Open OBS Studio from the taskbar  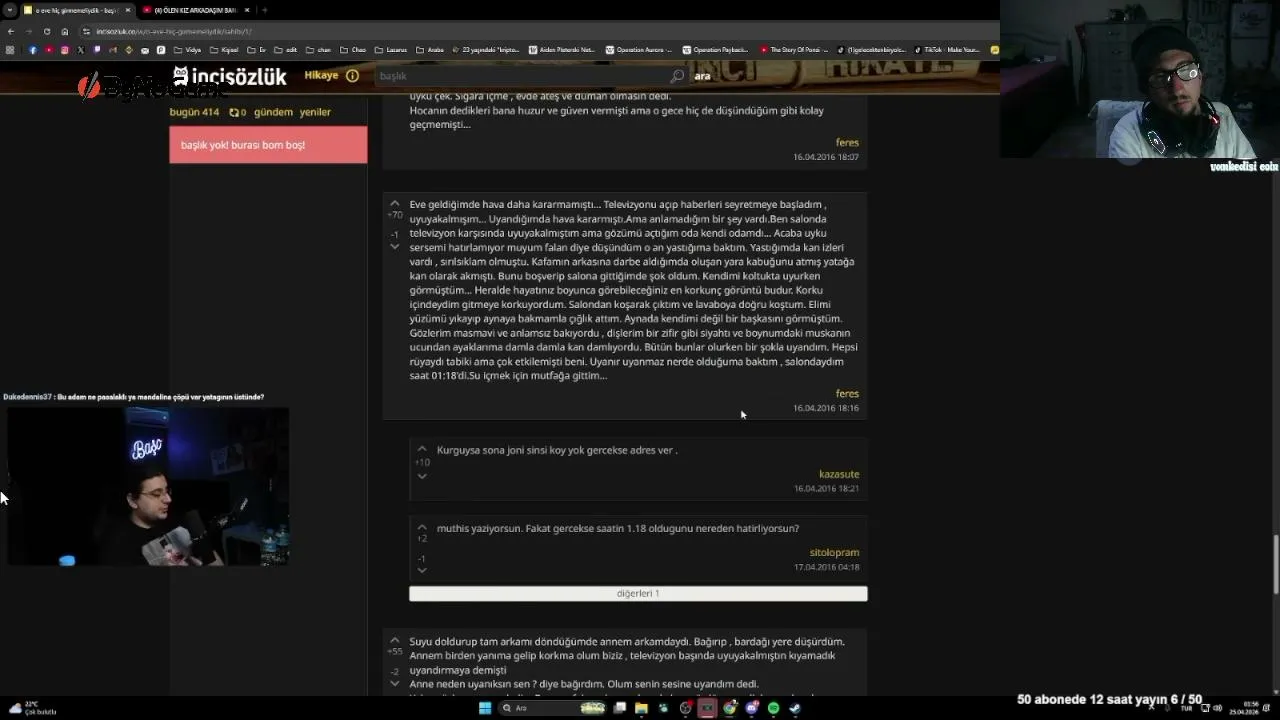(x=685, y=708)
